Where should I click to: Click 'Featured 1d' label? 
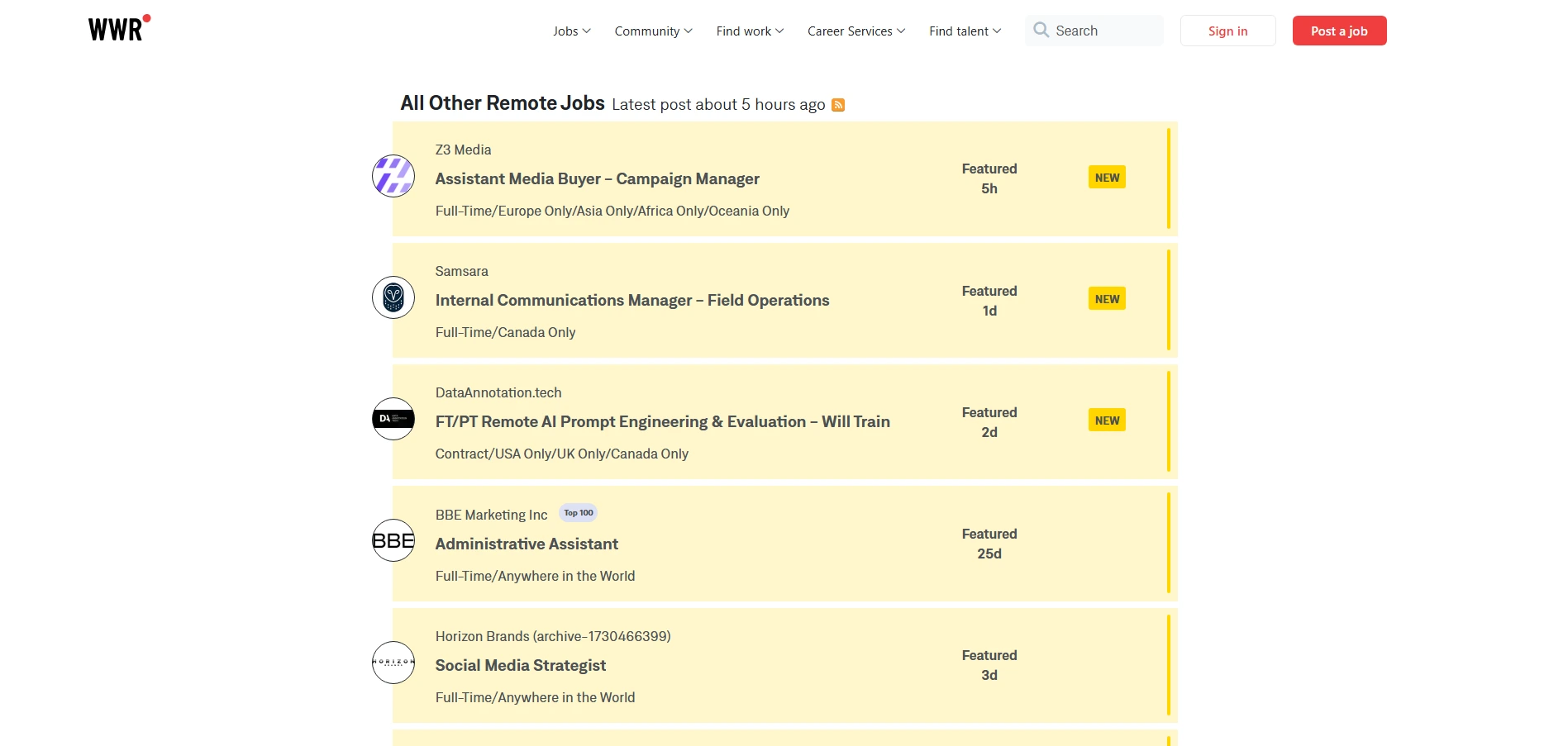pyautogui.click(x=989, y=301)
